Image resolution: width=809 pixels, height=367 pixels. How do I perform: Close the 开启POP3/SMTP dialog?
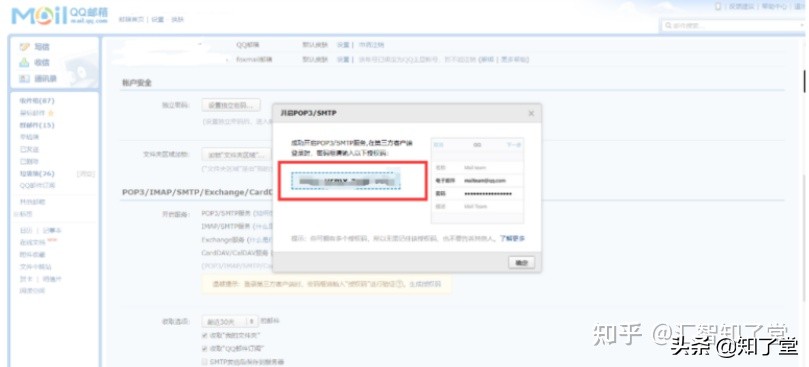[x=531, y=113]
